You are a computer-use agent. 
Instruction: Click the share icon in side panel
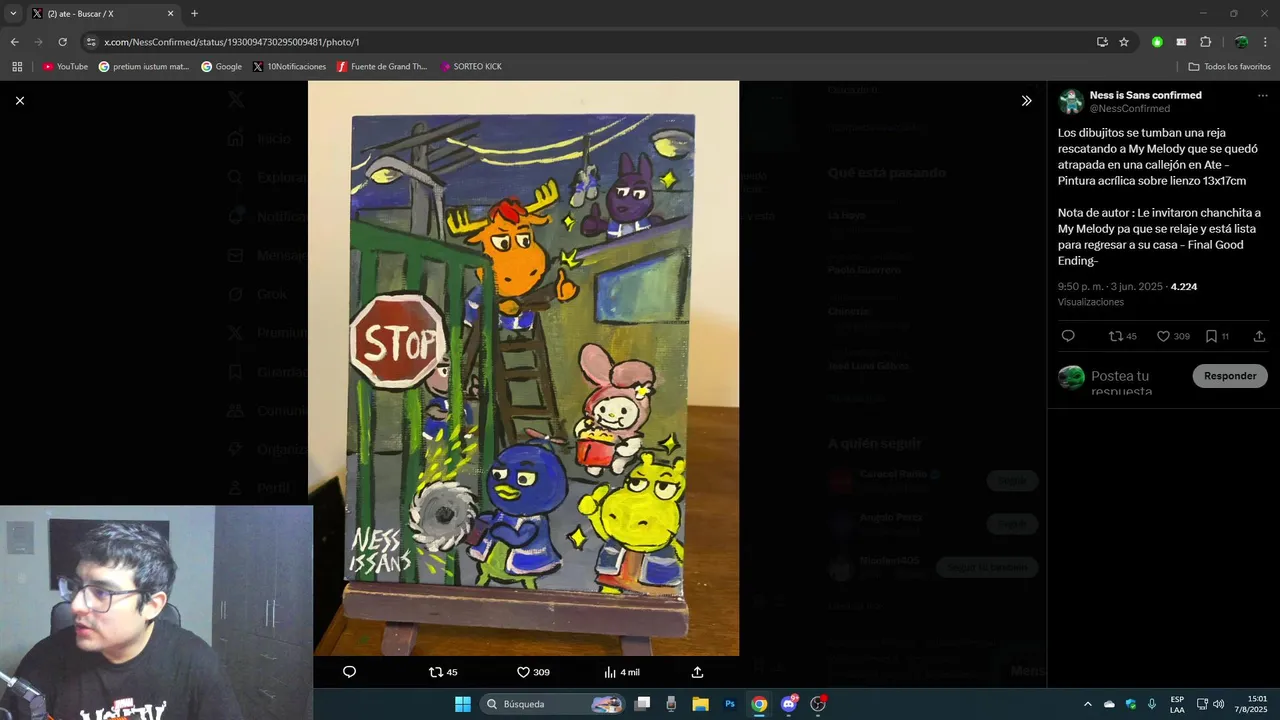coord(1259,336)
